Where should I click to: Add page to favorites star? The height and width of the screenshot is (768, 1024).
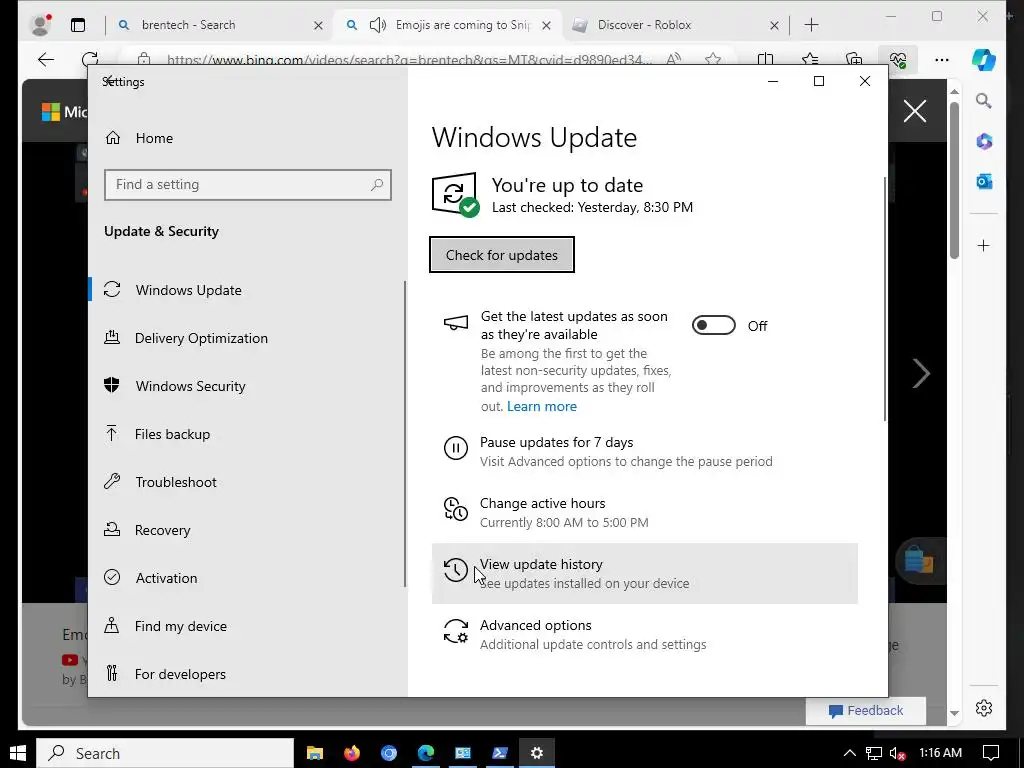[713, 60]
